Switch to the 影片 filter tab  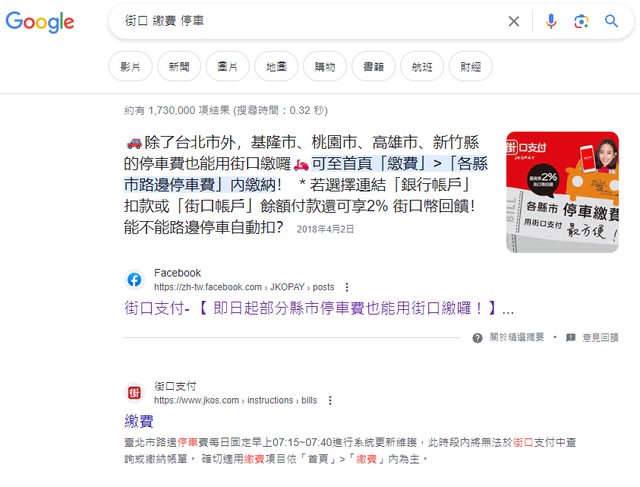coord(131,66)
